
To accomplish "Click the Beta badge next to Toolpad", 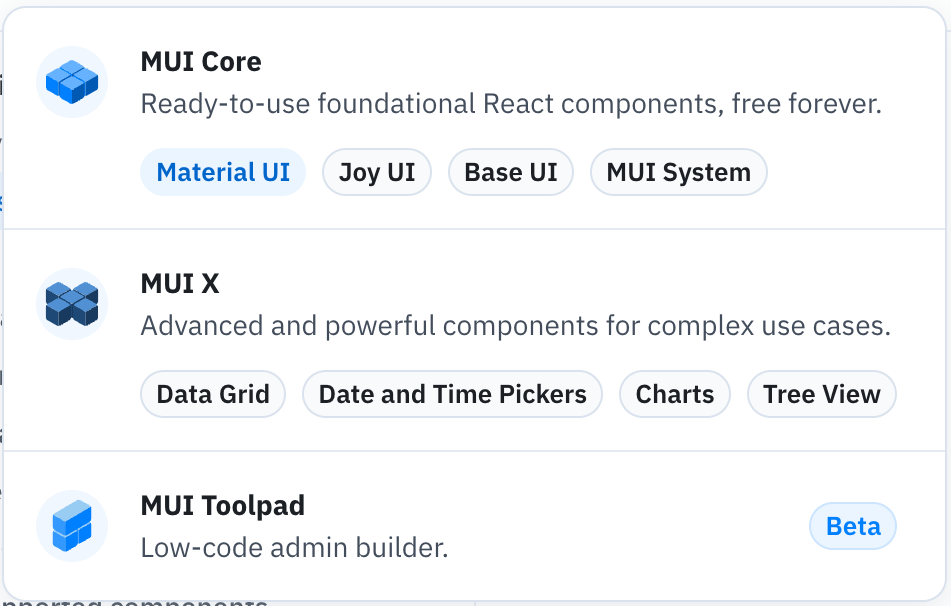I will (853, 526).
